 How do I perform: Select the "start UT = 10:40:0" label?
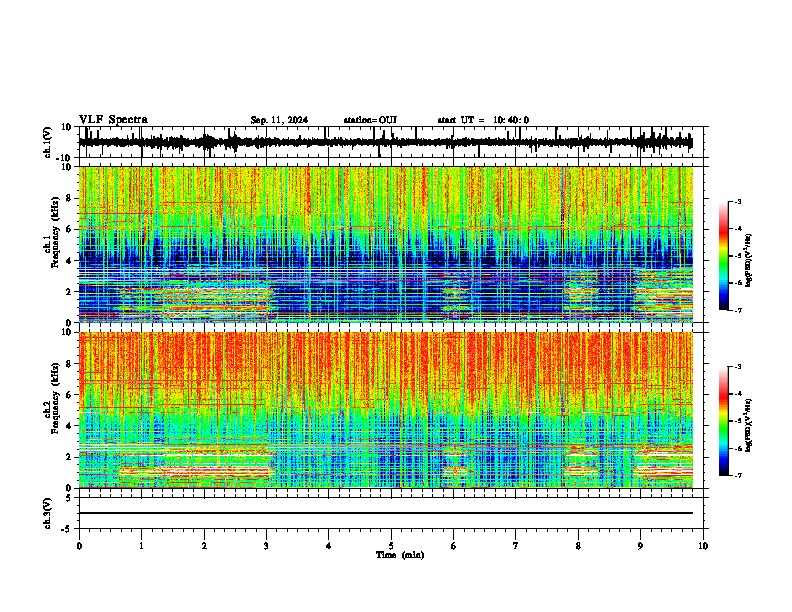(x=483, y=120)
